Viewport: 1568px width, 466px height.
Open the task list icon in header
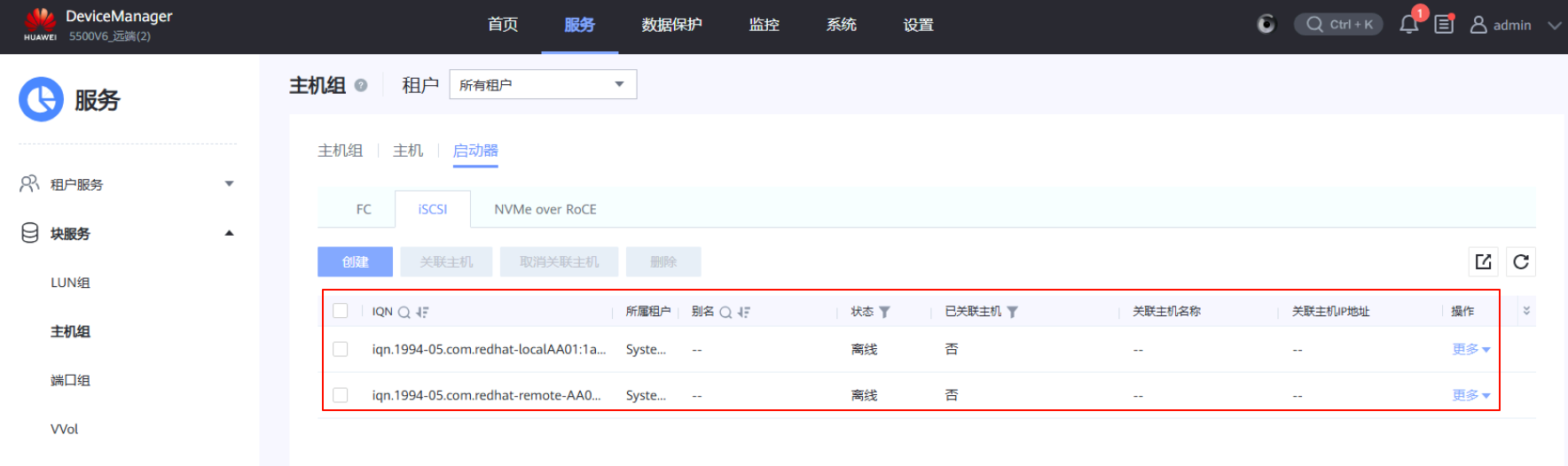pos(1444,25)
